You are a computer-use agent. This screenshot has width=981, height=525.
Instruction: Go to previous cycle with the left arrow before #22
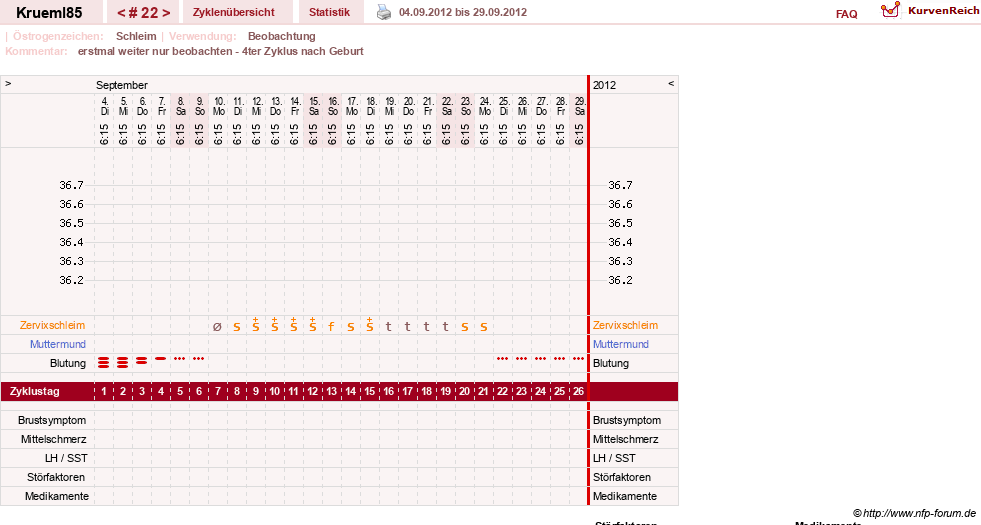[121, 13]
